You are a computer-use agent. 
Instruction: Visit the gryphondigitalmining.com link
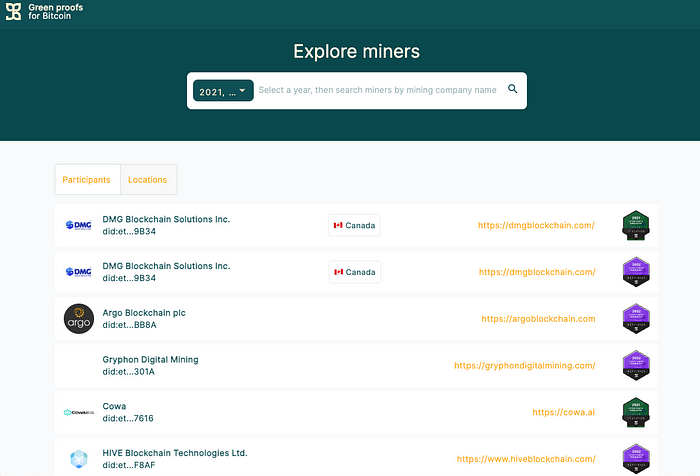pos(525,366)
